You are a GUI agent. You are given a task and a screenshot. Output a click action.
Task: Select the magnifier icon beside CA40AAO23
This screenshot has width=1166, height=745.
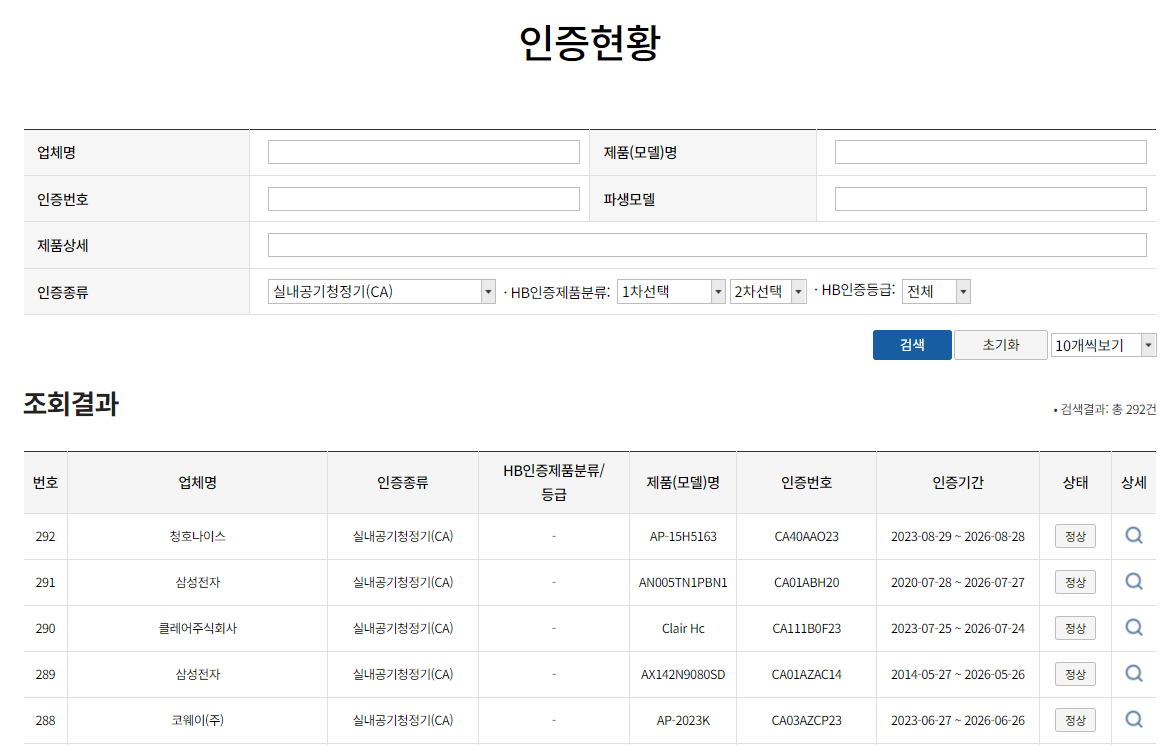click(1133, 536)
